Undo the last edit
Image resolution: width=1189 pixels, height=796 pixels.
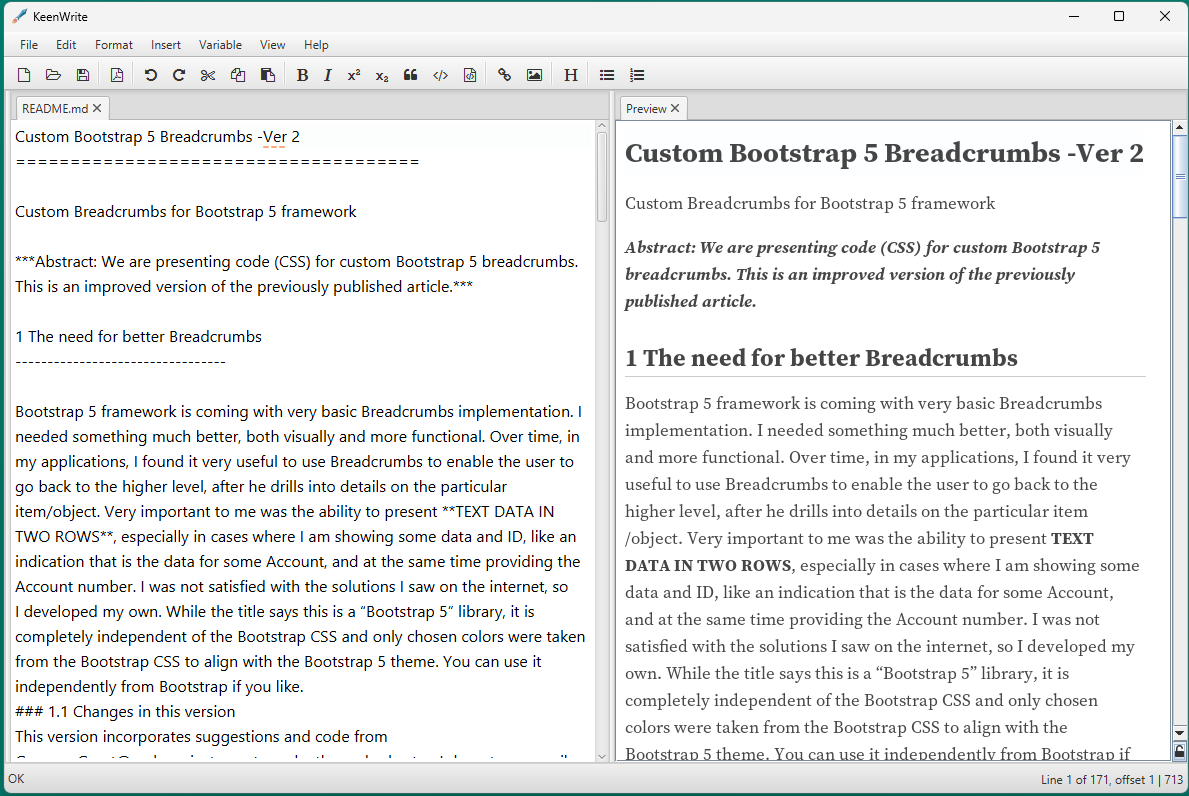[150, 75]
